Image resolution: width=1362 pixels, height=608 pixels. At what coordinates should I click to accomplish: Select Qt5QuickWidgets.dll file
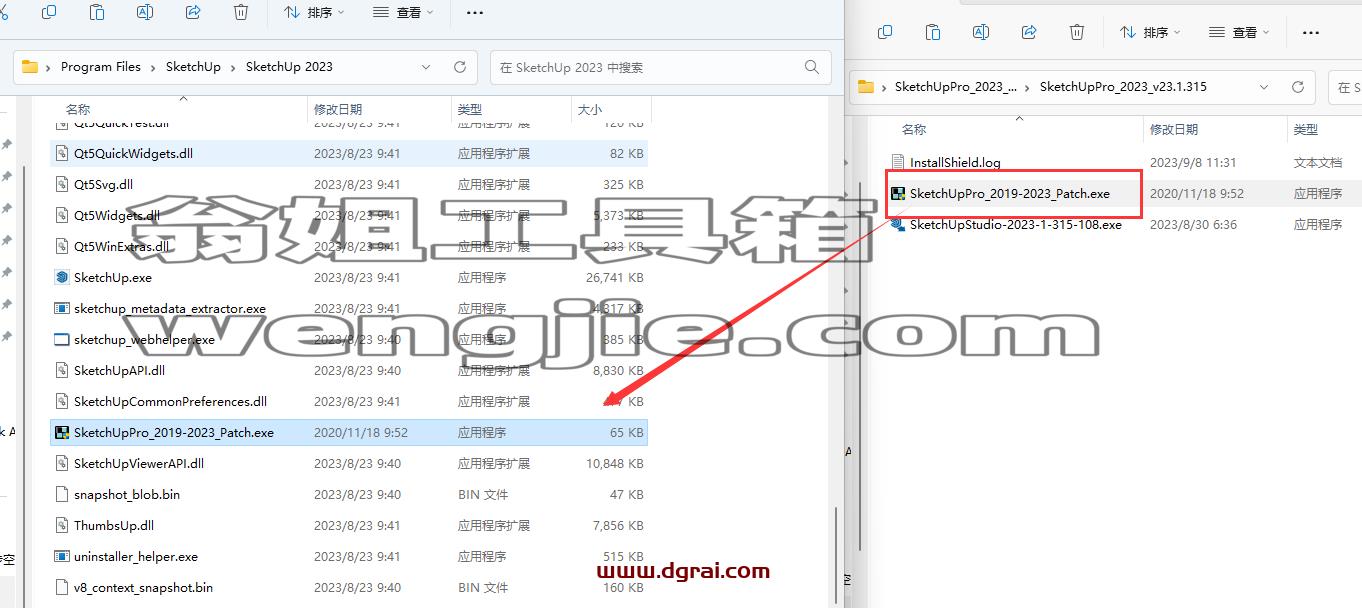[x=349, y=154]
